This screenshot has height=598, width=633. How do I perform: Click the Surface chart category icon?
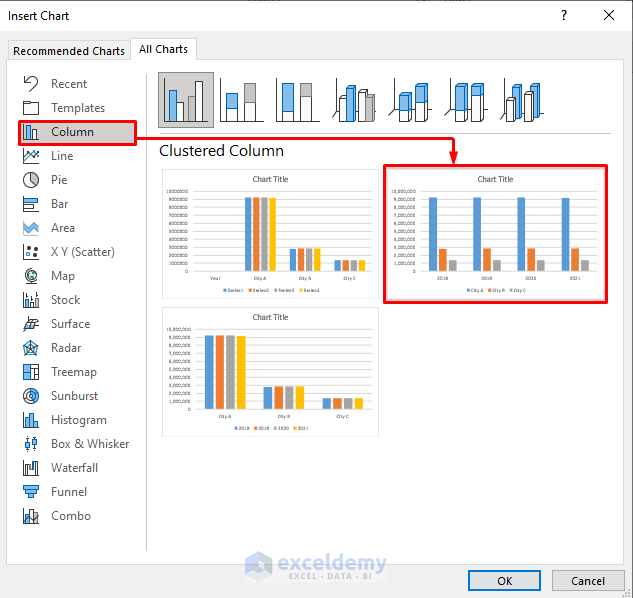point(31,324)
